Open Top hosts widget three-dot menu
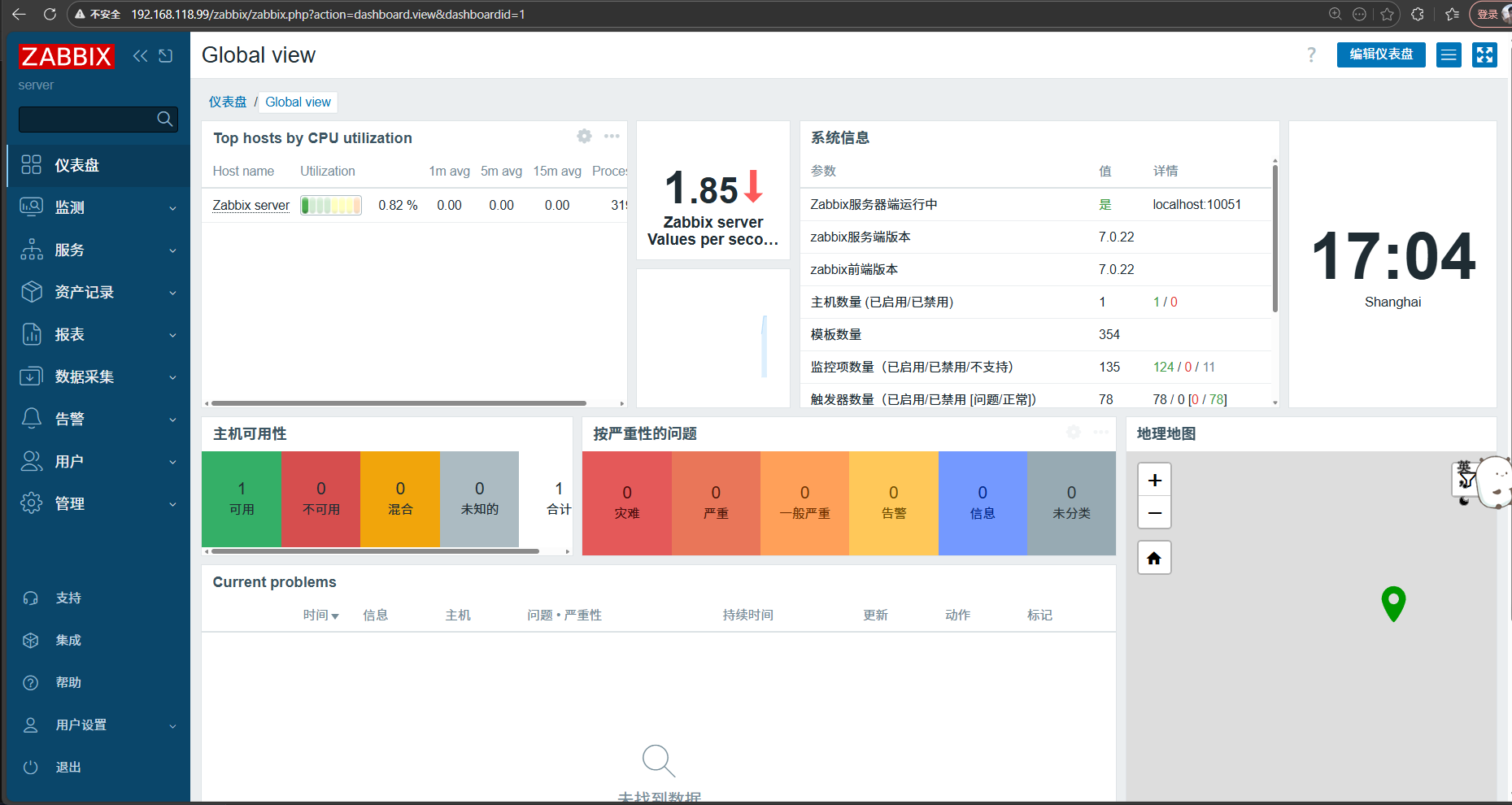This screenshot has height=805, width=1512. tap(612, 137)
